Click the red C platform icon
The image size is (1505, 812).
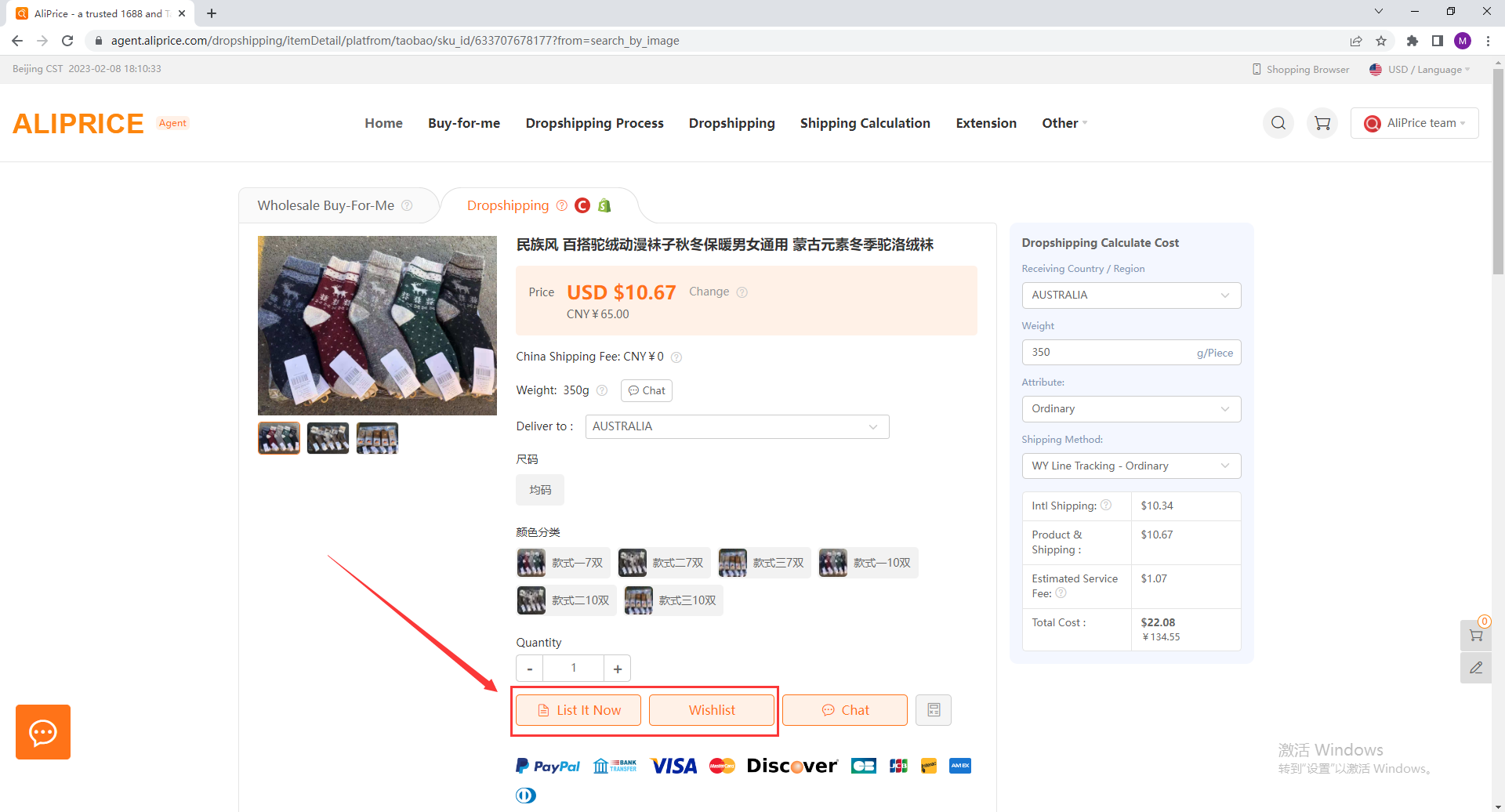pyautogui.click(x=582, y=205)
